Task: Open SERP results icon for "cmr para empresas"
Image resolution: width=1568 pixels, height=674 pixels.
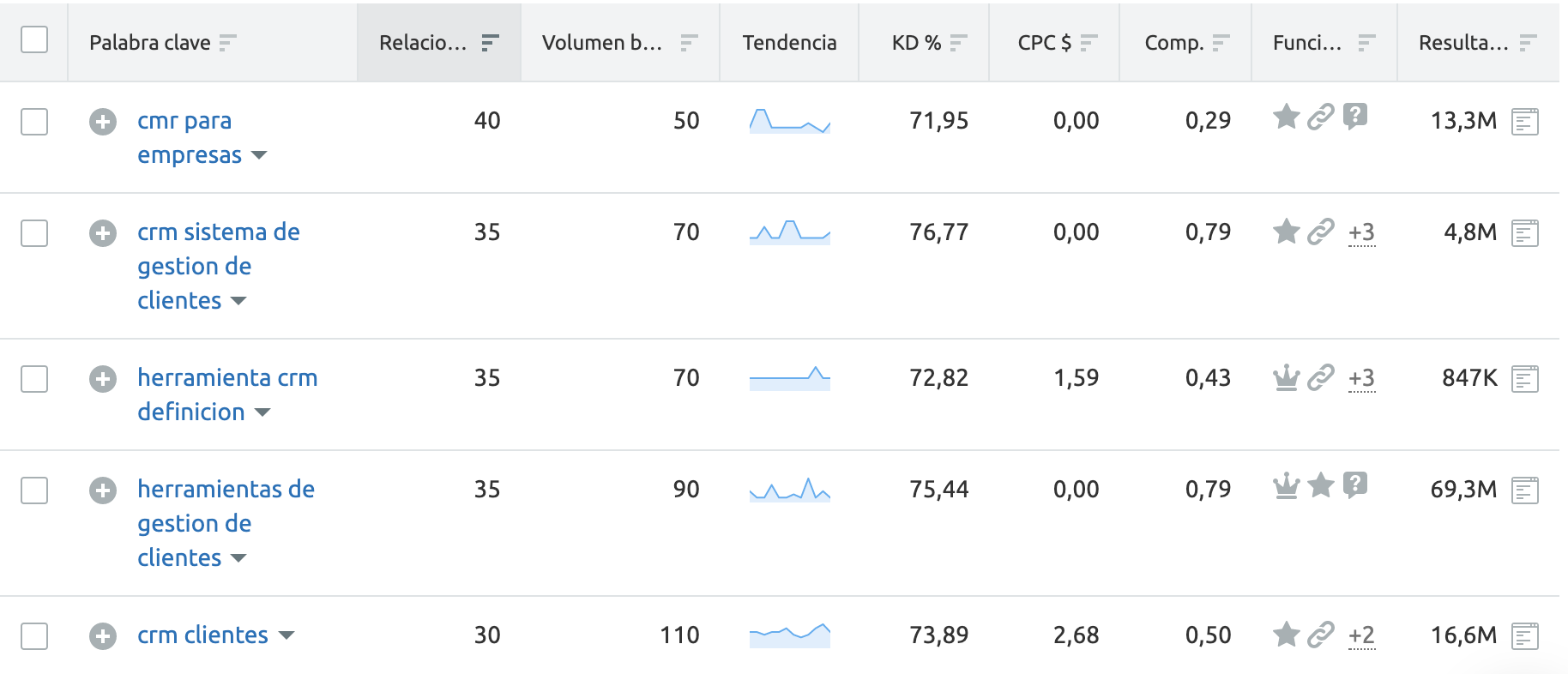Action: pos(1524,122)
